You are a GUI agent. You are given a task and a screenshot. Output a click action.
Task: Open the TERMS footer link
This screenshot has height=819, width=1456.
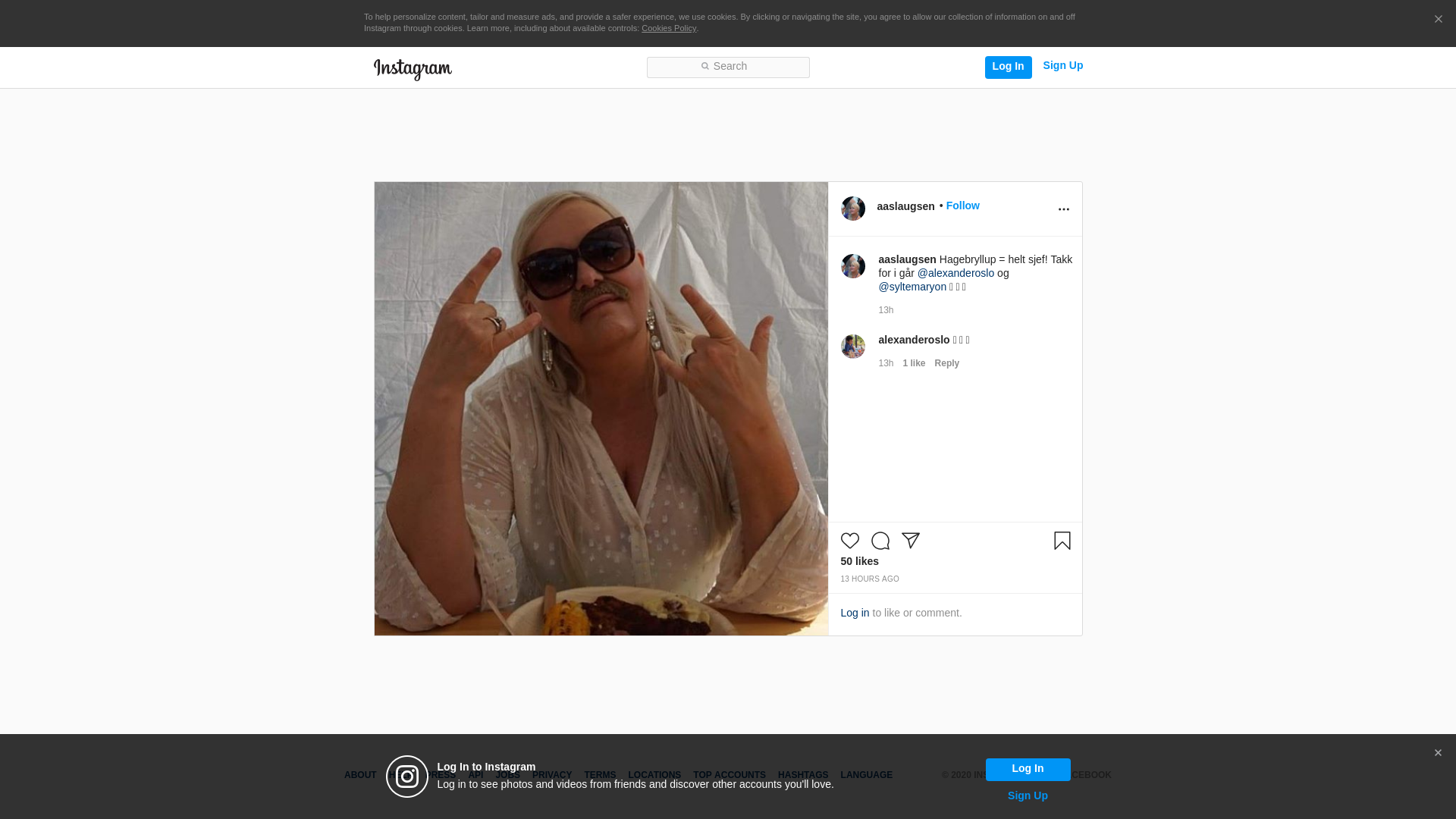(x=600, y=775)
